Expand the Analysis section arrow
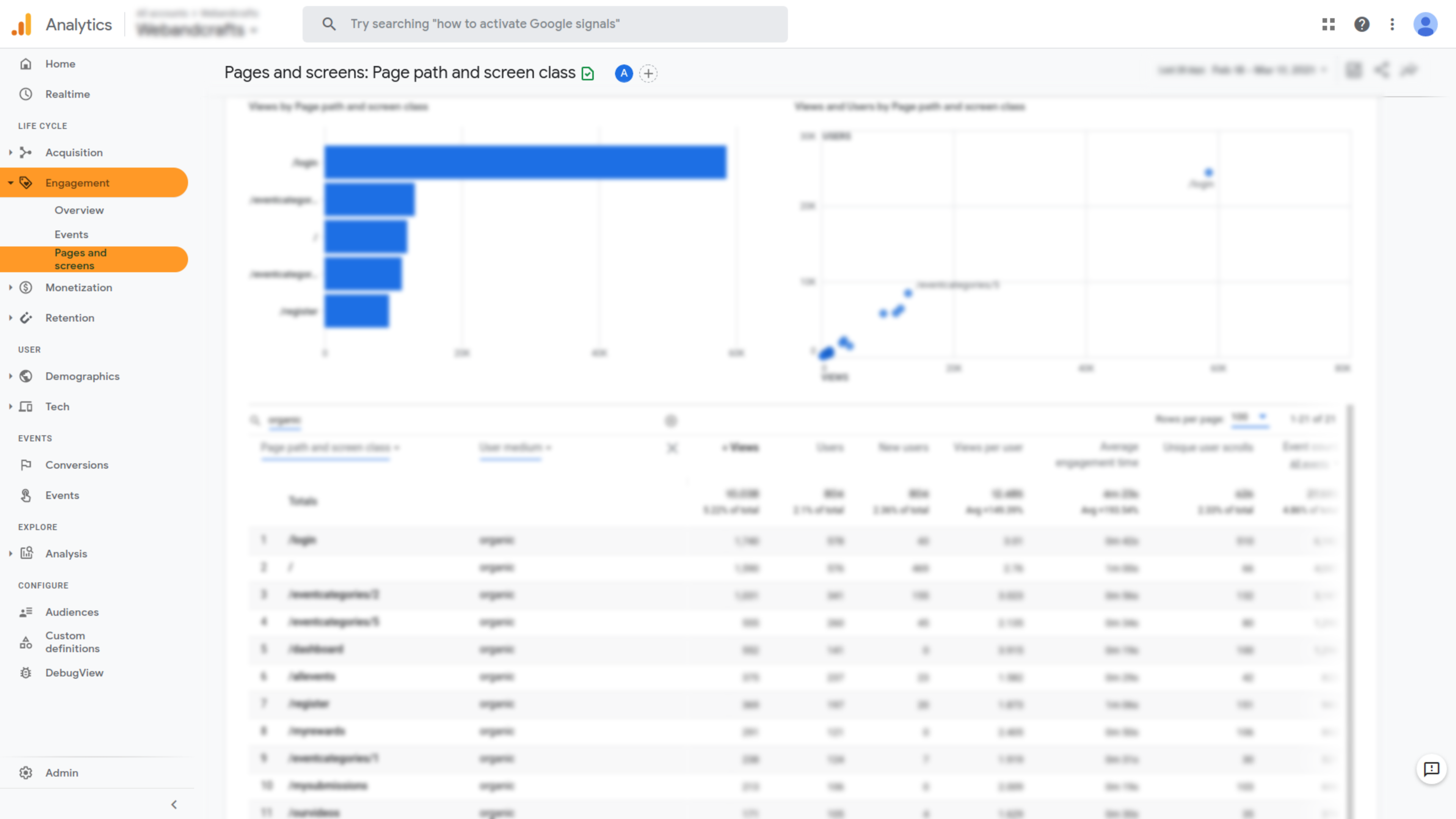The image size is (1456, 819). 10,553
